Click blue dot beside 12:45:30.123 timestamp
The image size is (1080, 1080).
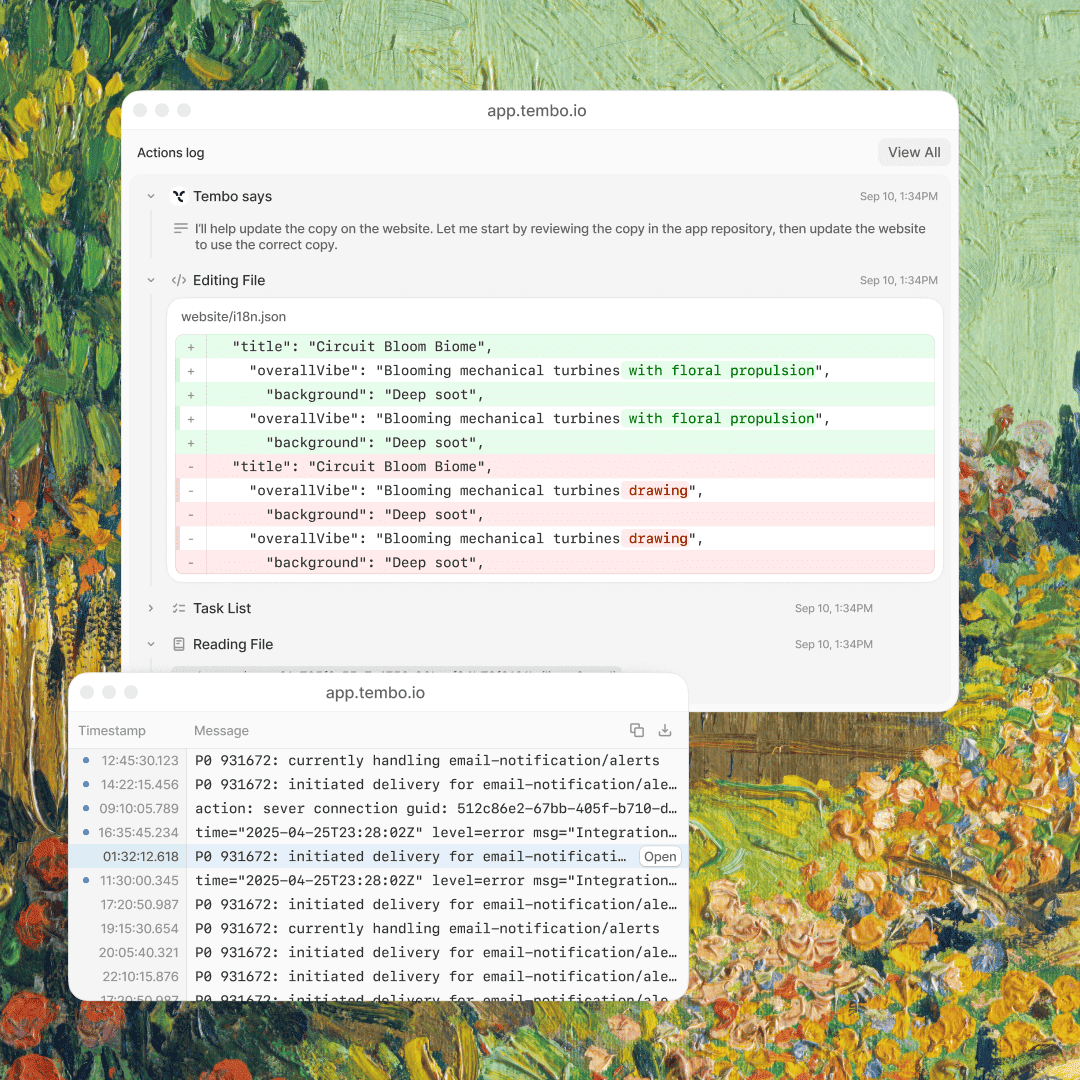click(x=86, y=760)
